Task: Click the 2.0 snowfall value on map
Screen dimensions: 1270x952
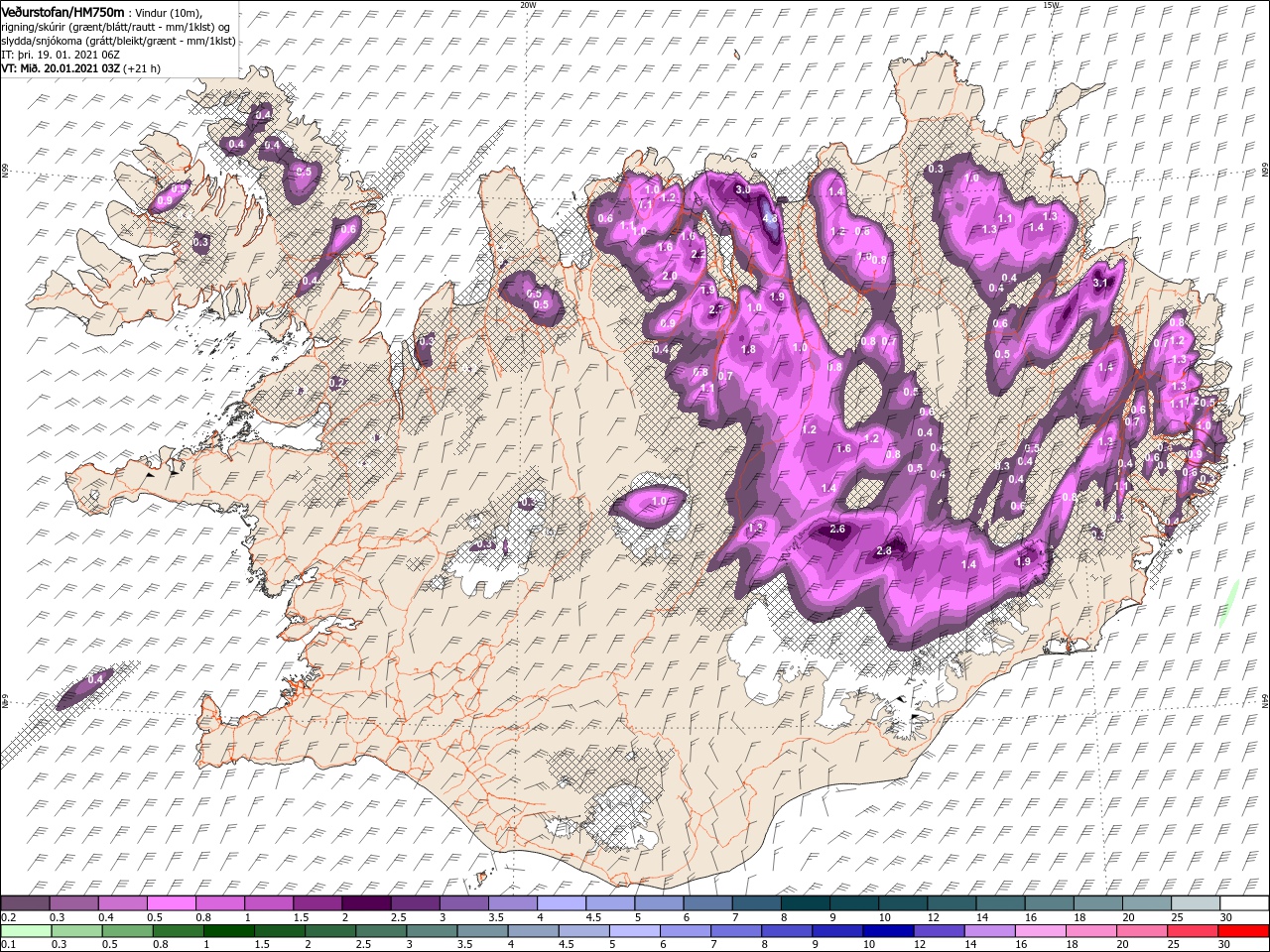Action: (670, 277)
